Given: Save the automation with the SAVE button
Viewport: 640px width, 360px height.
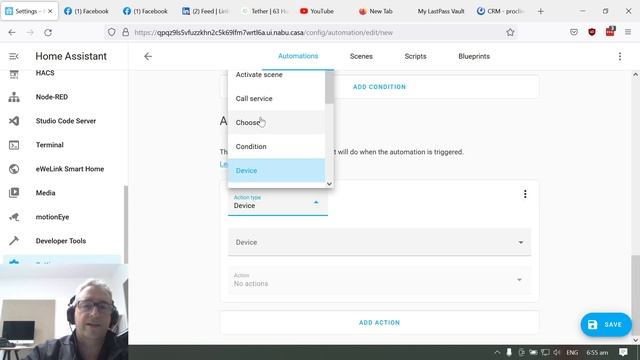Looking at the screenshot, I should (x=606, y=324).
